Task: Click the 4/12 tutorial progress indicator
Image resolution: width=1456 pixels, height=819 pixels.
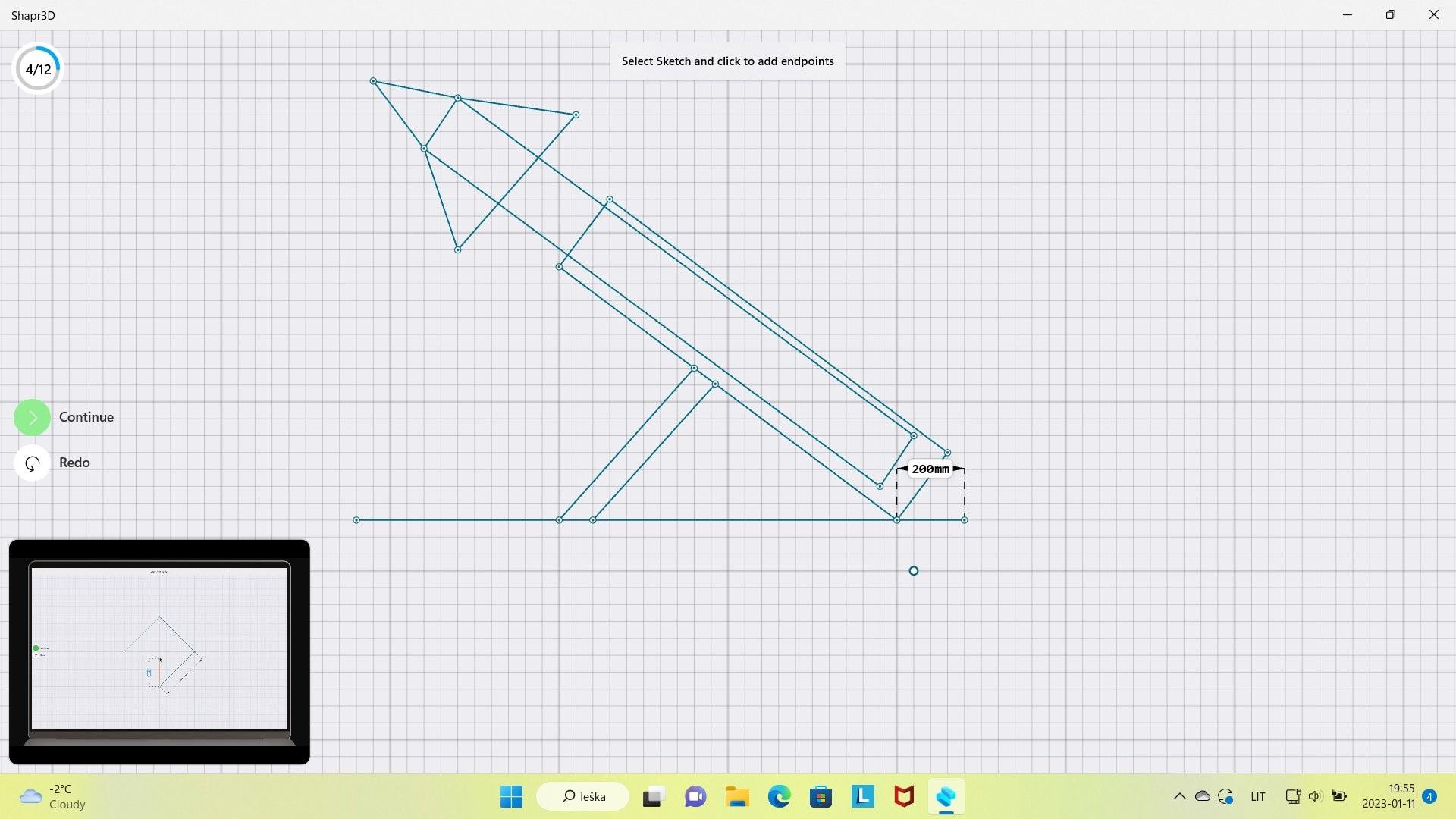Action: coord(38,69)
